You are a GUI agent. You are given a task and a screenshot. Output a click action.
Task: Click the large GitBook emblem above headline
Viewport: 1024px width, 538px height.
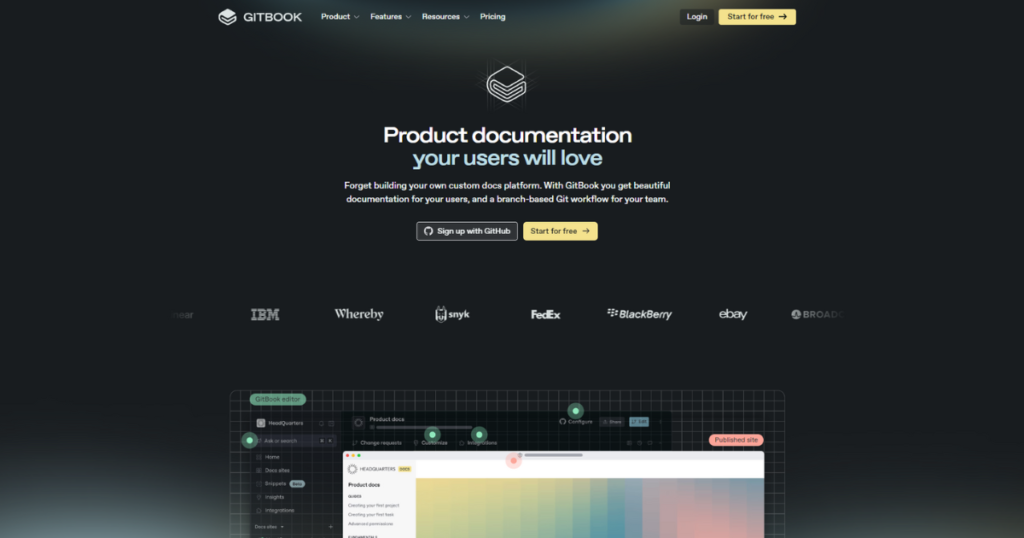pyautogui.click(x=507, y=84)
